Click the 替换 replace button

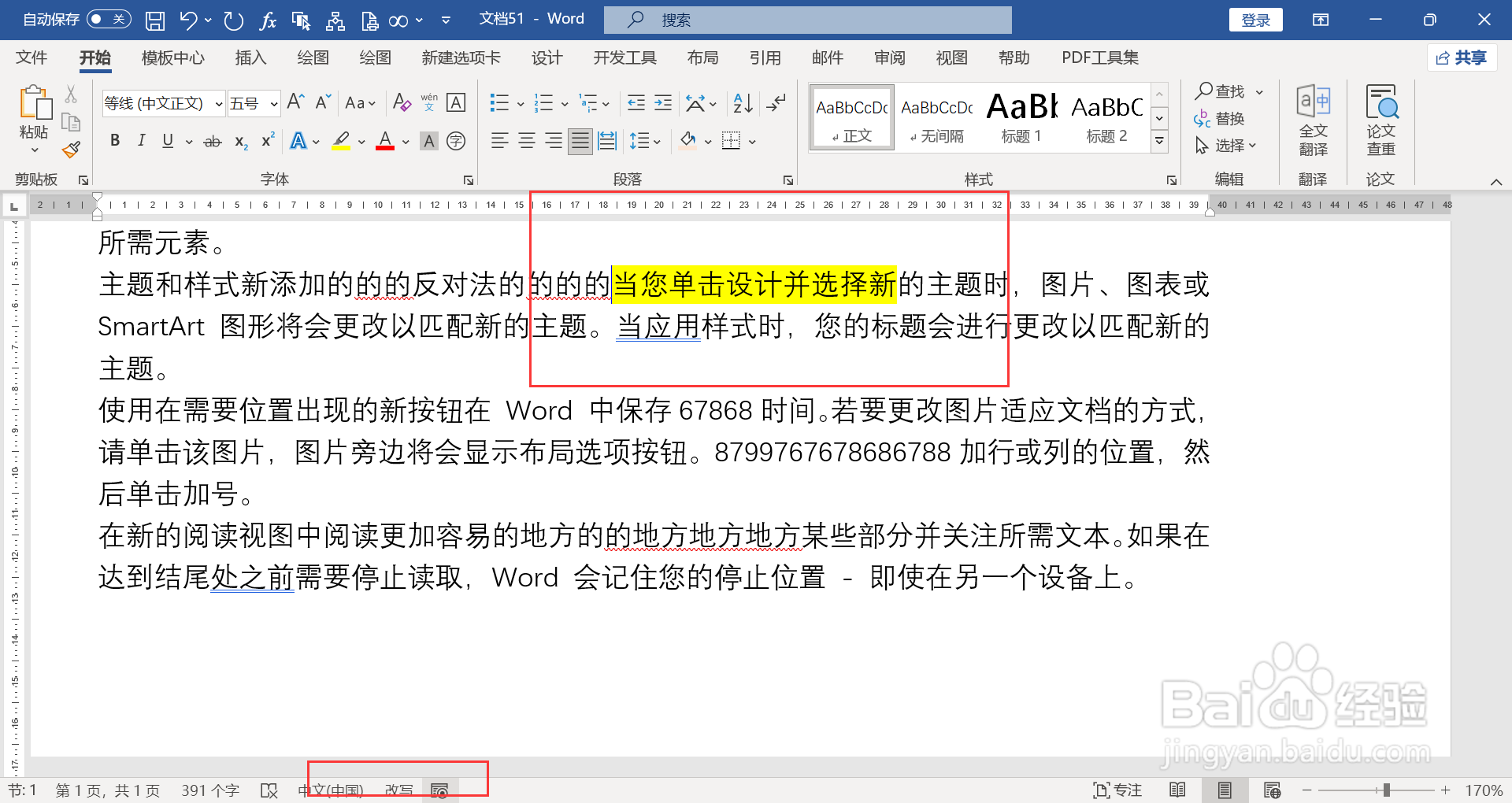pos(1219,119)
